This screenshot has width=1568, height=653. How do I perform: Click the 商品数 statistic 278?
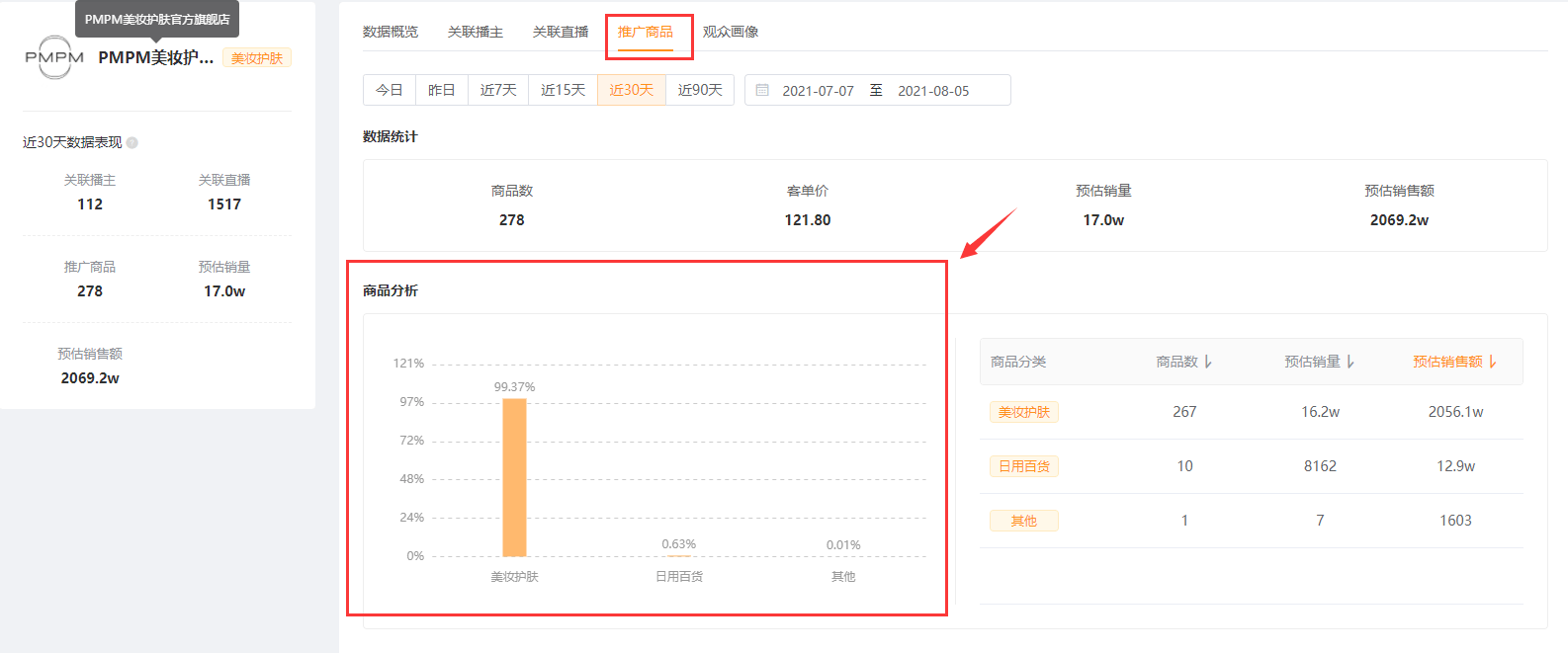click(x=512, y=220)
